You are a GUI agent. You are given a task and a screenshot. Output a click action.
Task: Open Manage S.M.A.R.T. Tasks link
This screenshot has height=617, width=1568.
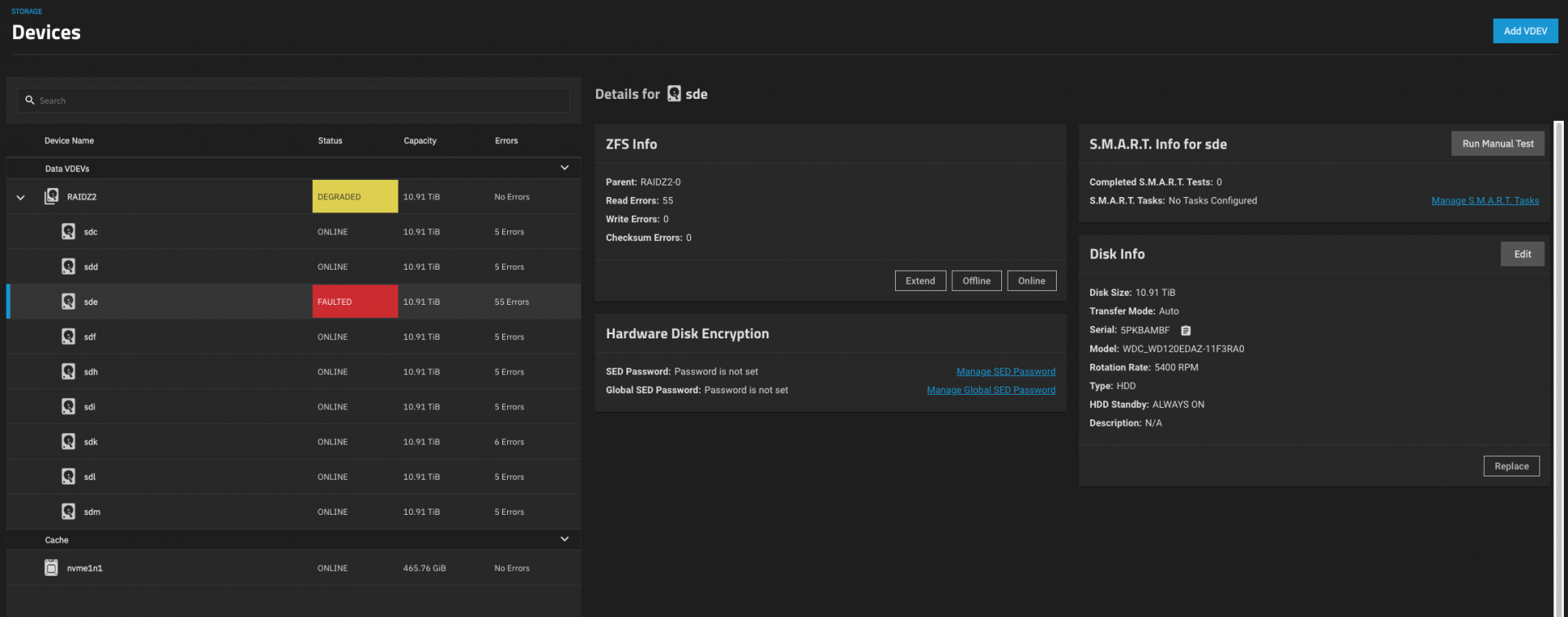1485,201
